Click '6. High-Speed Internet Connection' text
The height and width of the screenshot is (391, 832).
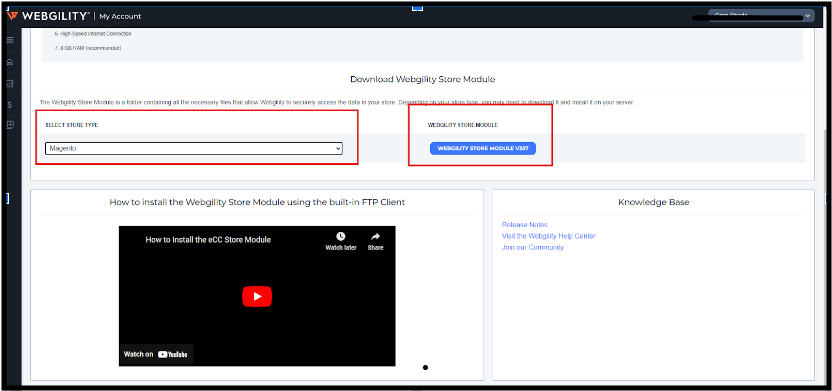click(x=93, y=34)
